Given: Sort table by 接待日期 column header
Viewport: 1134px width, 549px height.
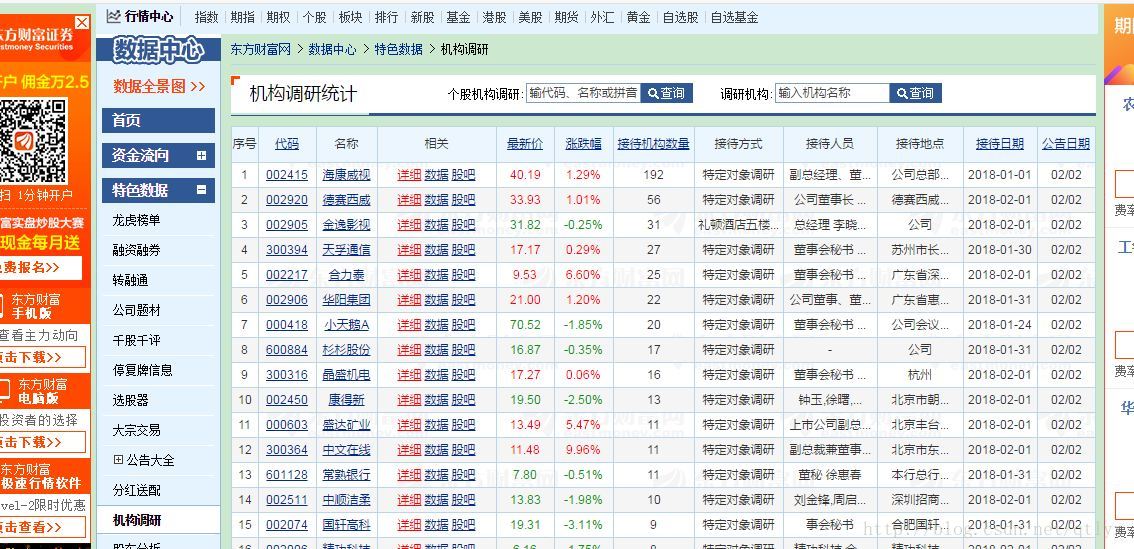Looking at the screenshot, I should [999, 144].
